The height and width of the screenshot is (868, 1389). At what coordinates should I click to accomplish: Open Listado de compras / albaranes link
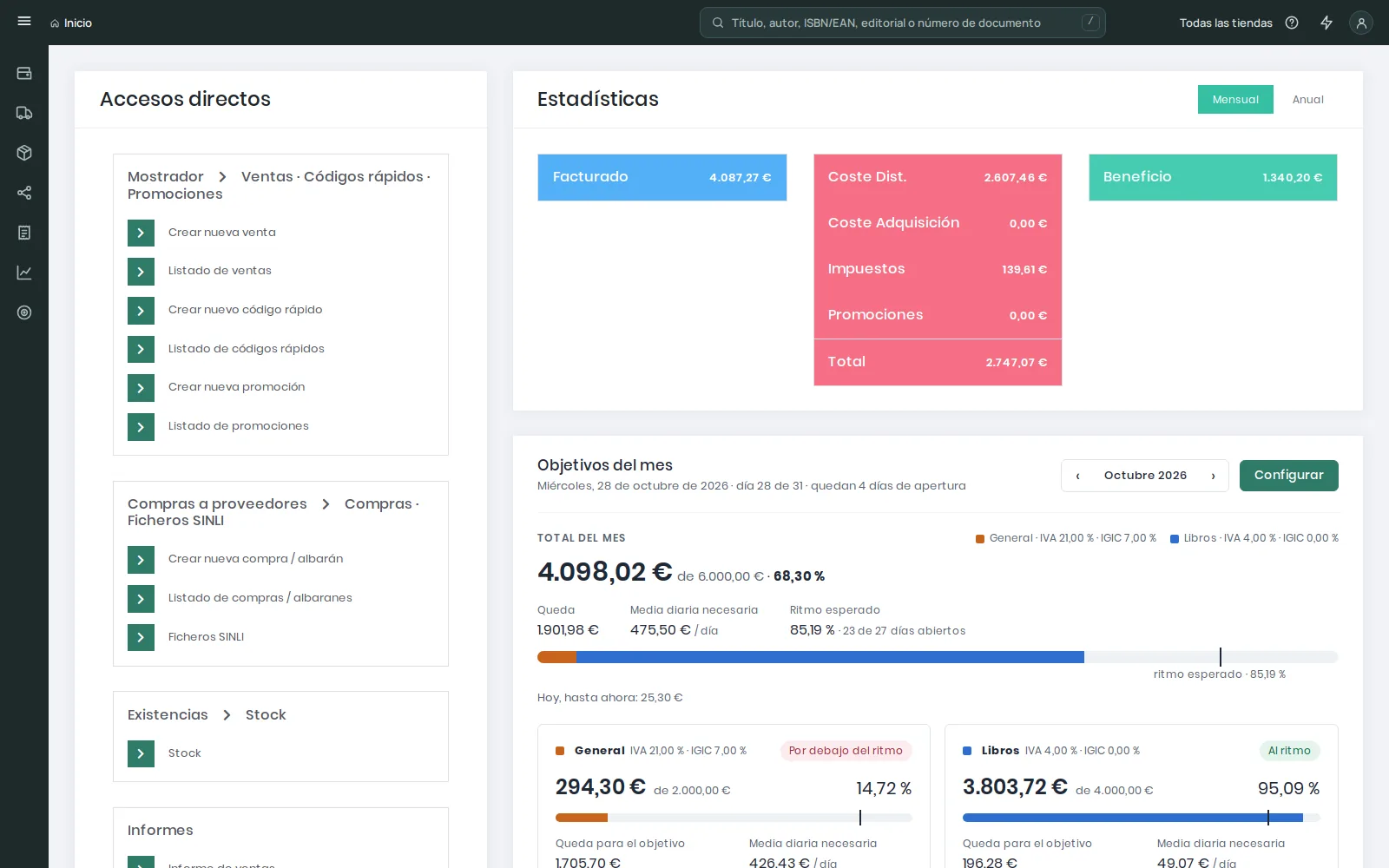[260, 598]
